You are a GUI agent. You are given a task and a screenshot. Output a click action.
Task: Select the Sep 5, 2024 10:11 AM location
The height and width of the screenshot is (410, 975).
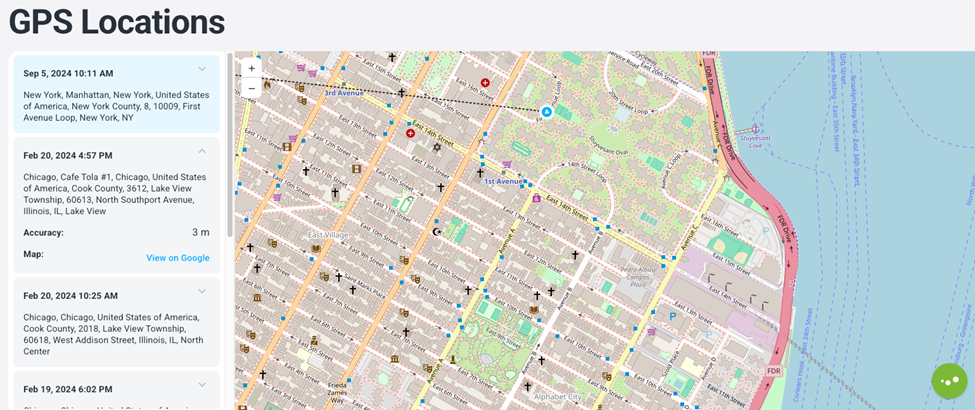[117, 94]
